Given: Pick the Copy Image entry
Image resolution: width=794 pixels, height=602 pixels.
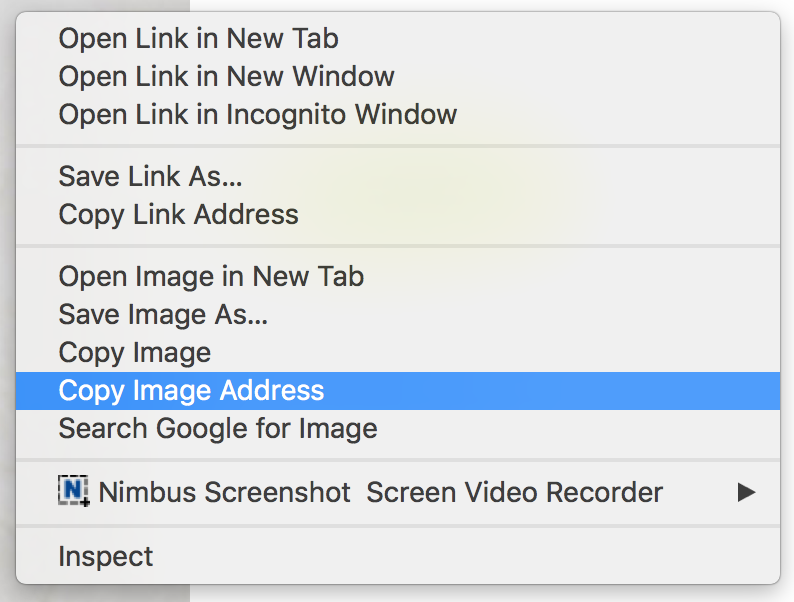Looking at the screenshot, I should 398,352.
